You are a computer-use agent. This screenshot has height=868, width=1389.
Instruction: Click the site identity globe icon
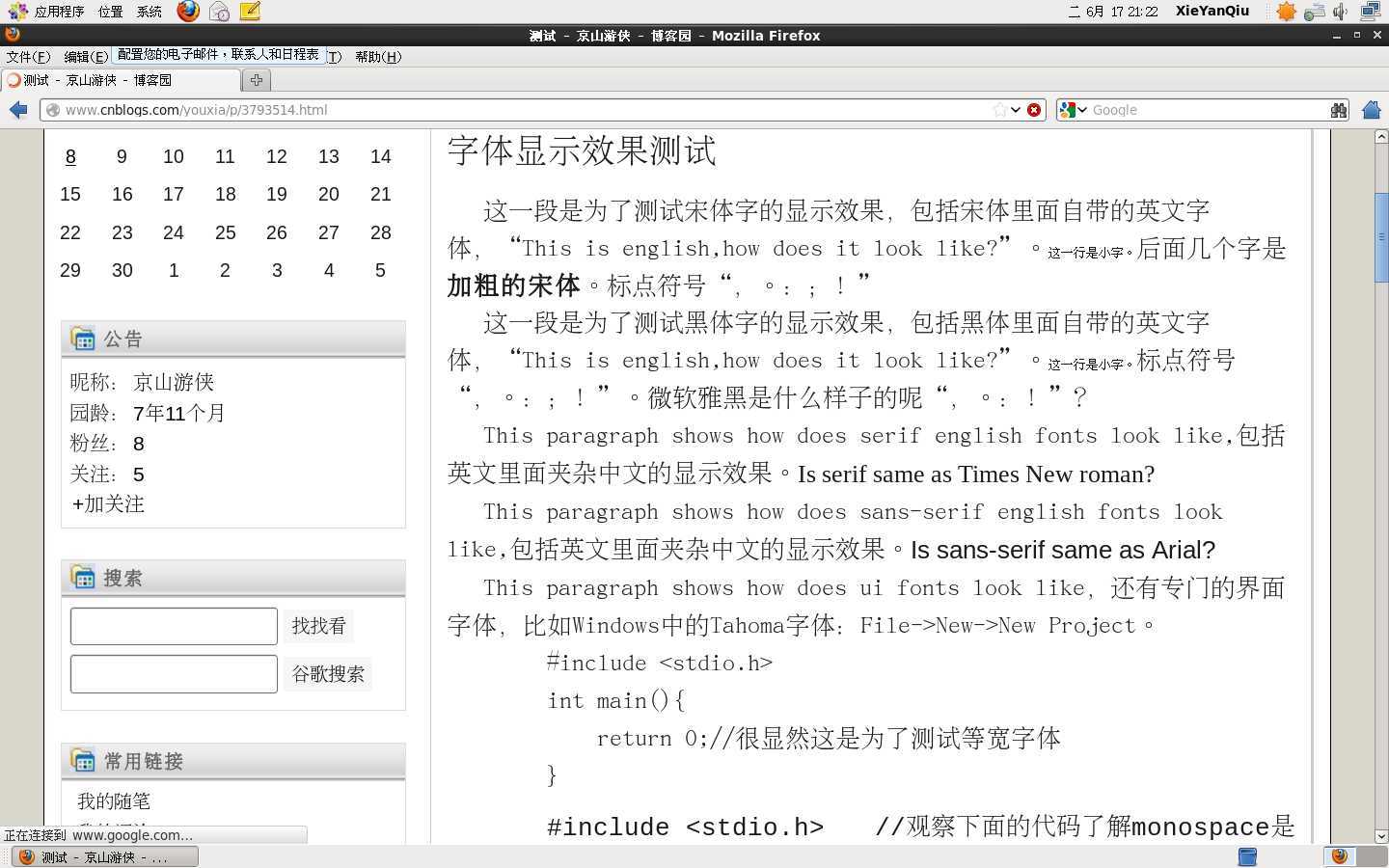[54, 110]
